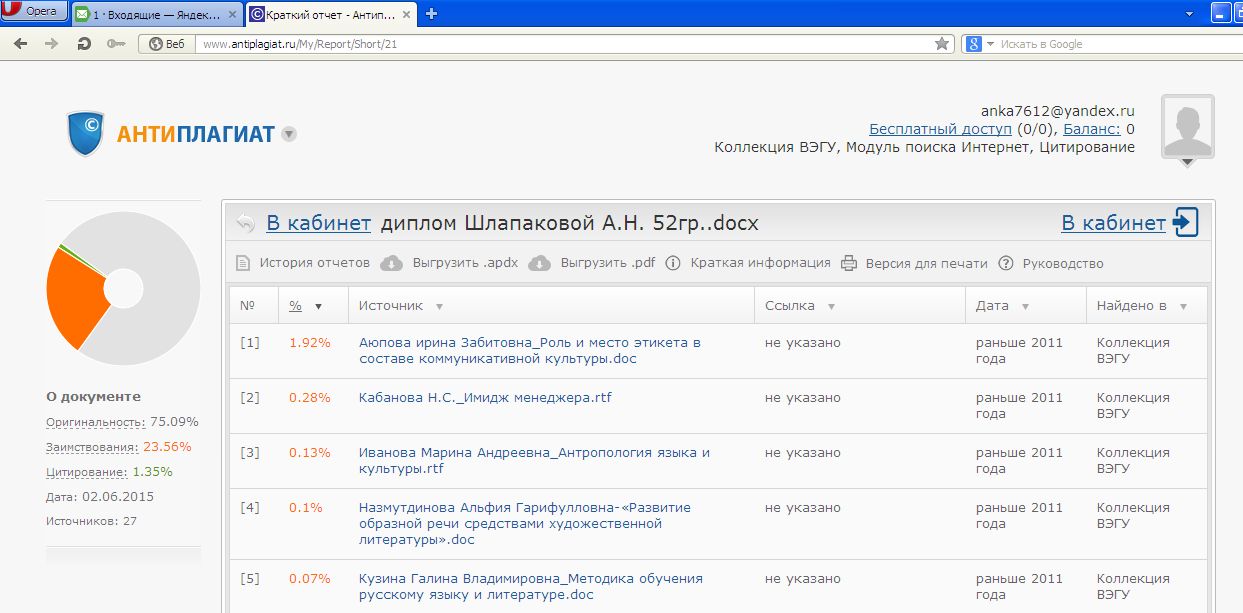Screen dimensions: 1243x613
Task: Click the Google search input field
Action: 1110,44
